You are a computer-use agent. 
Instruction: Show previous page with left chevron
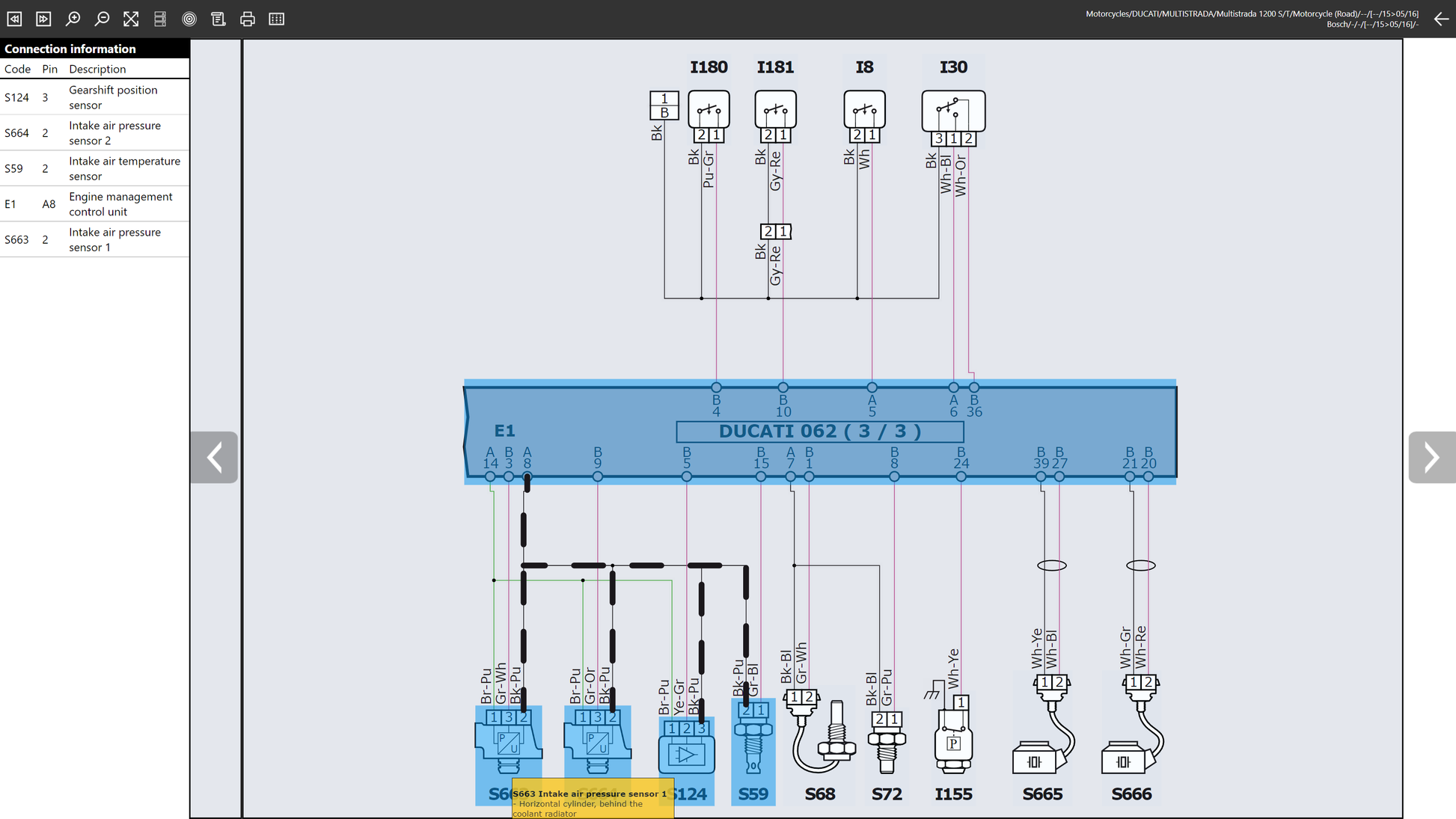click(214, 457)
